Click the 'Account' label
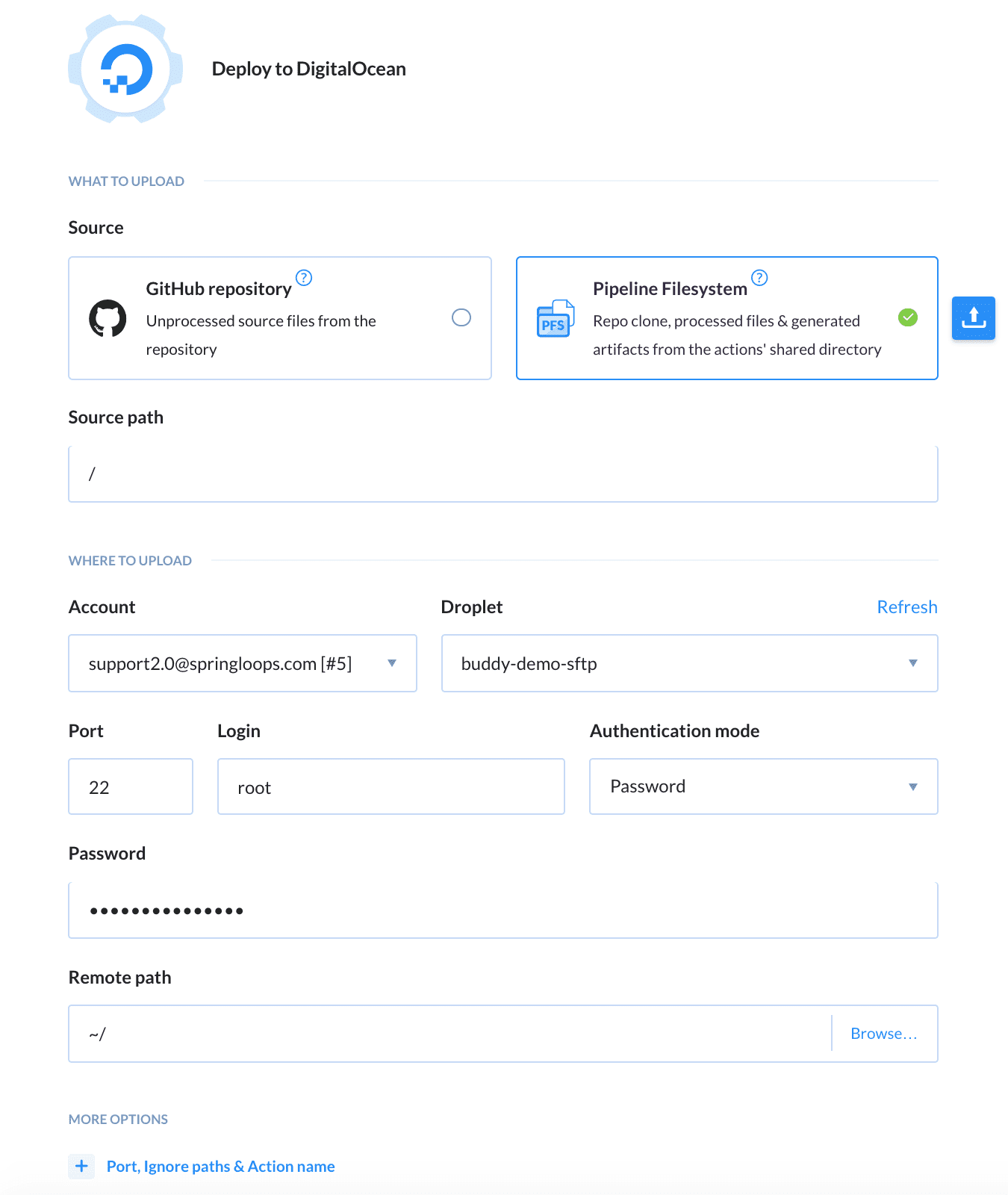The image size is (1008, 1195). [x=102, y=606]
